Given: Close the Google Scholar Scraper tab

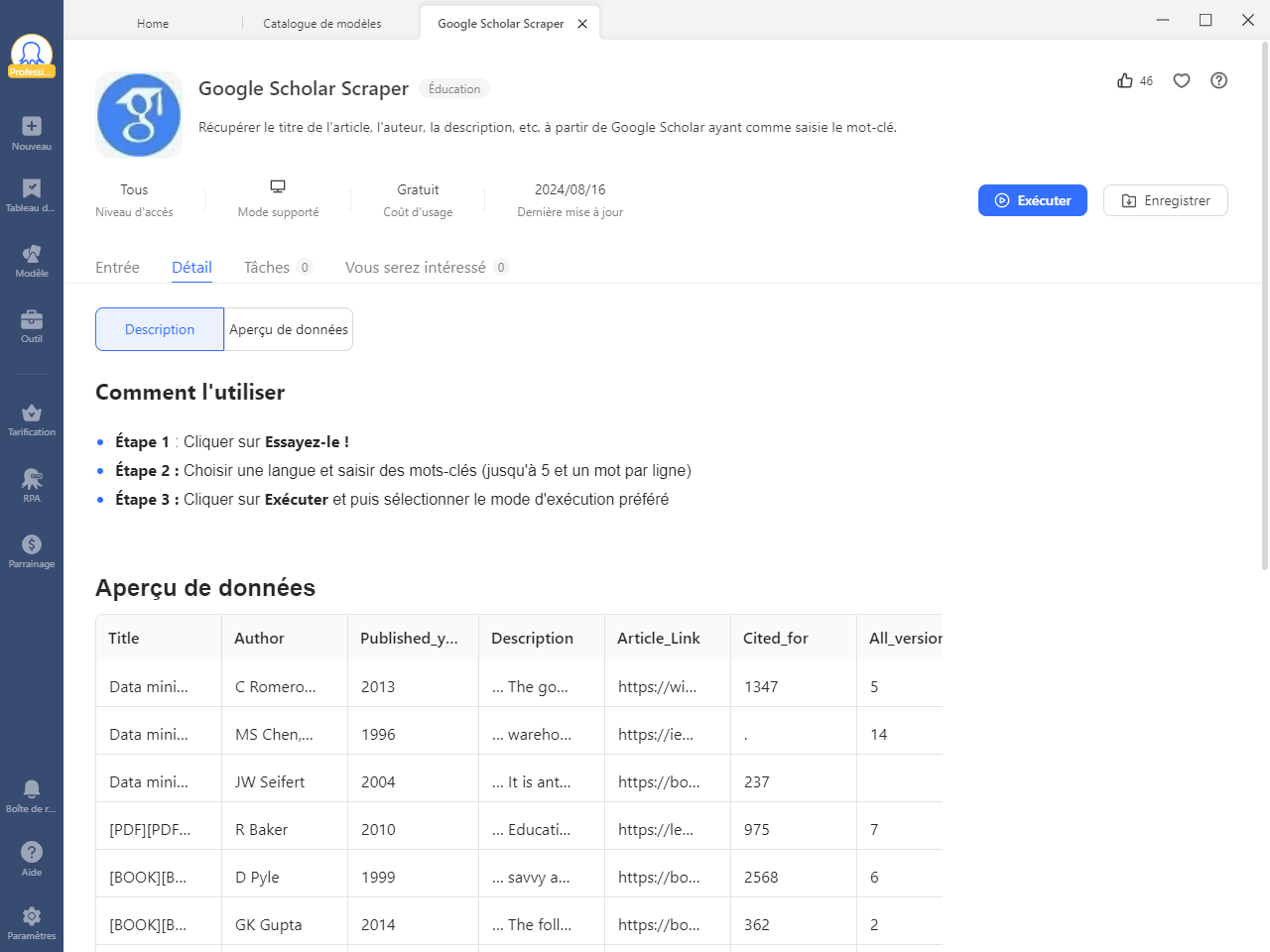Looking at the screenshot, I should click(x=582, y=24).
